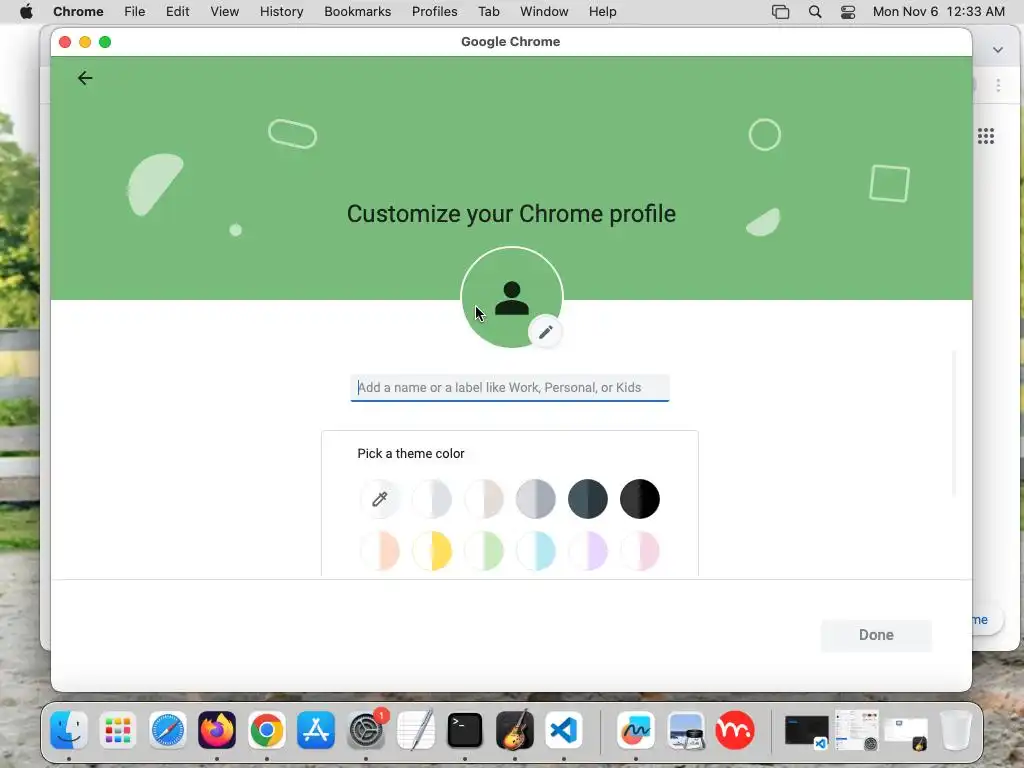This screenshot has height=768, width=1024.
Task: Click the Done button
Action: pos(876,635)
